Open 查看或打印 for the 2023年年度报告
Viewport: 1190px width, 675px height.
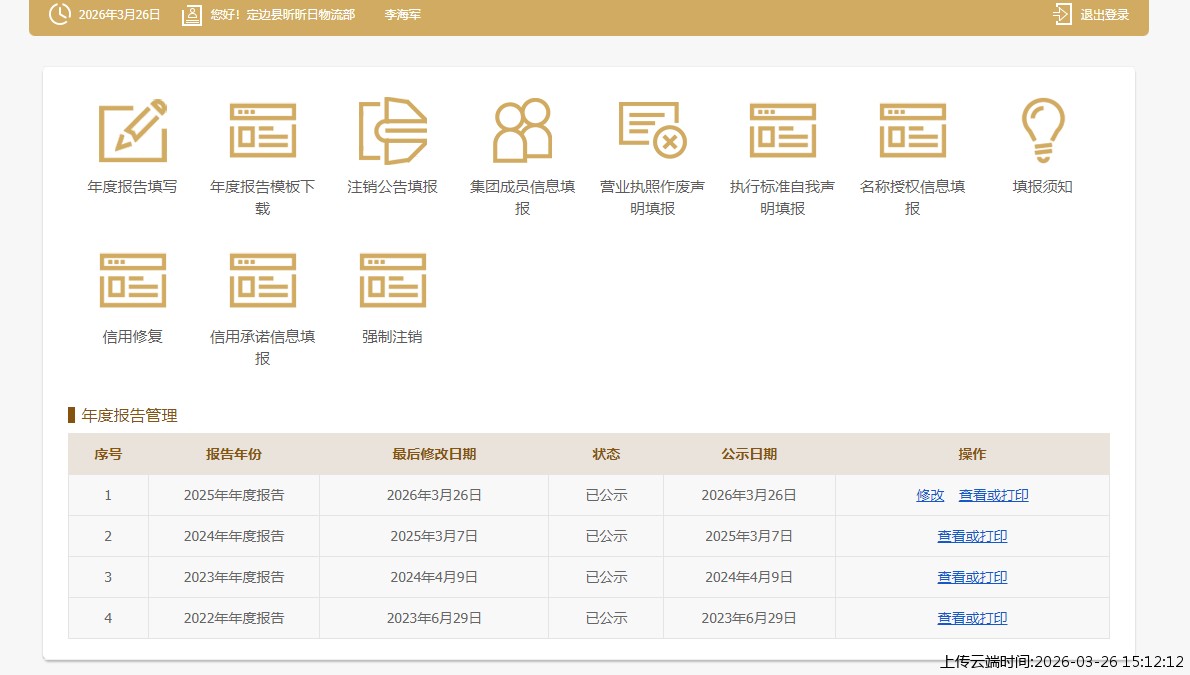972,577
